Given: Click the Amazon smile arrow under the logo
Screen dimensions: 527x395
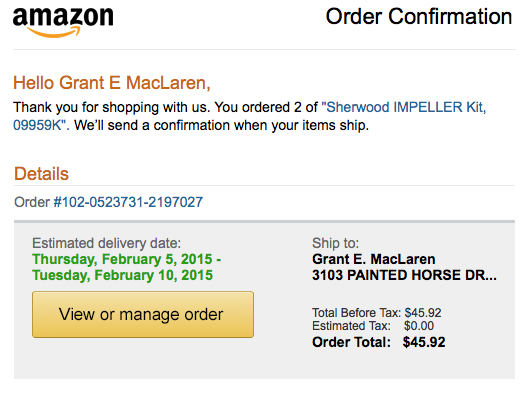Looking at the screenshot, I should pyautogui.click(x=54, y=32).
